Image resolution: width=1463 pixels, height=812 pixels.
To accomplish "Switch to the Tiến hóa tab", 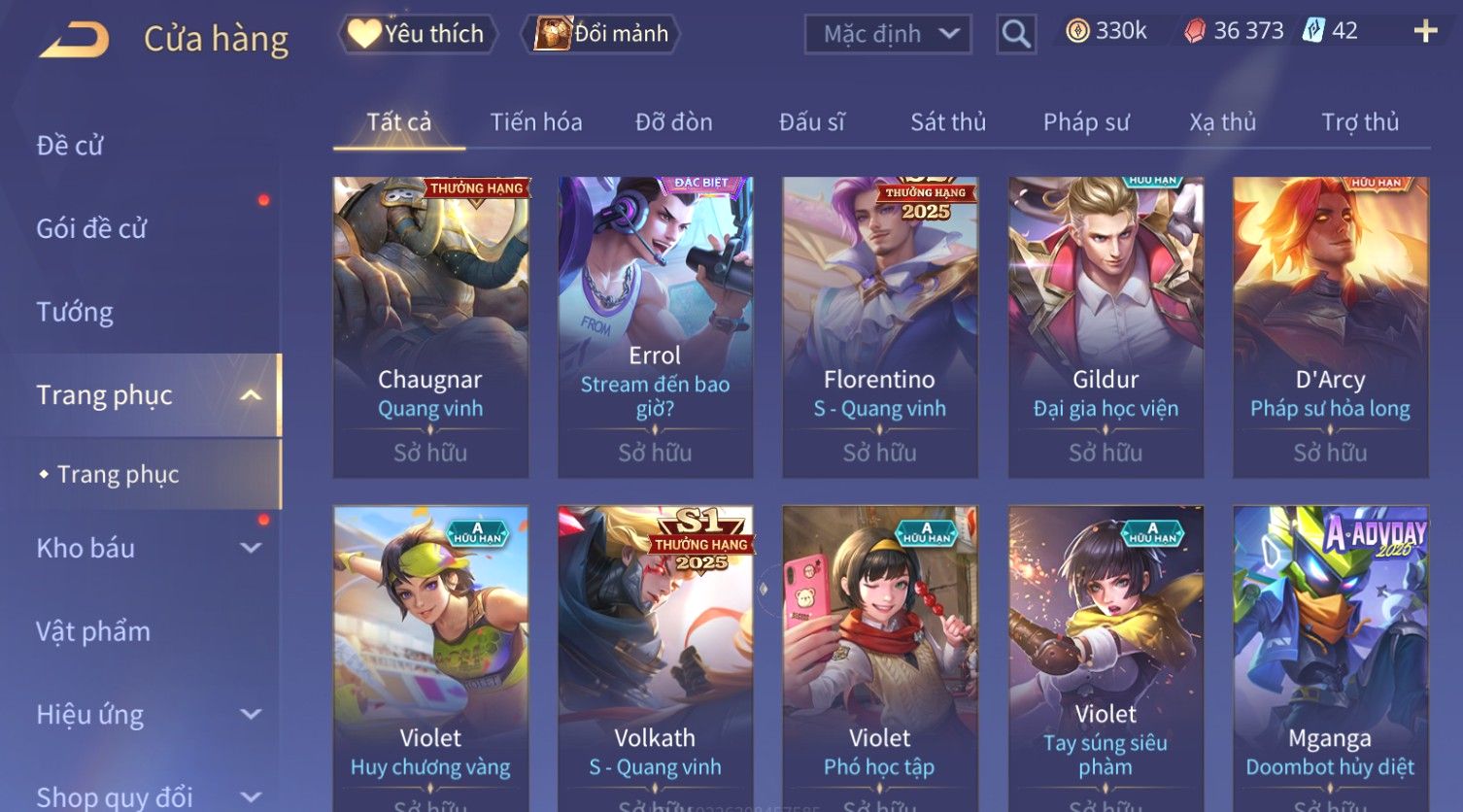I will (536, 122).
